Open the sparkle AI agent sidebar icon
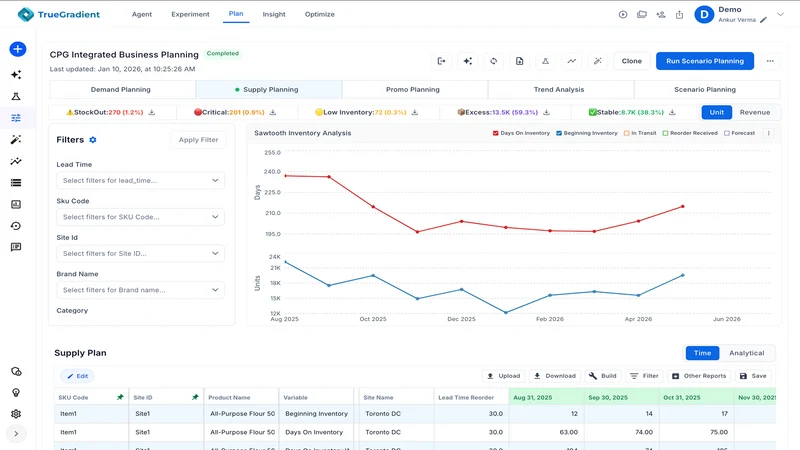The width and height of the screenshot is (800, 450). point(16,74)
